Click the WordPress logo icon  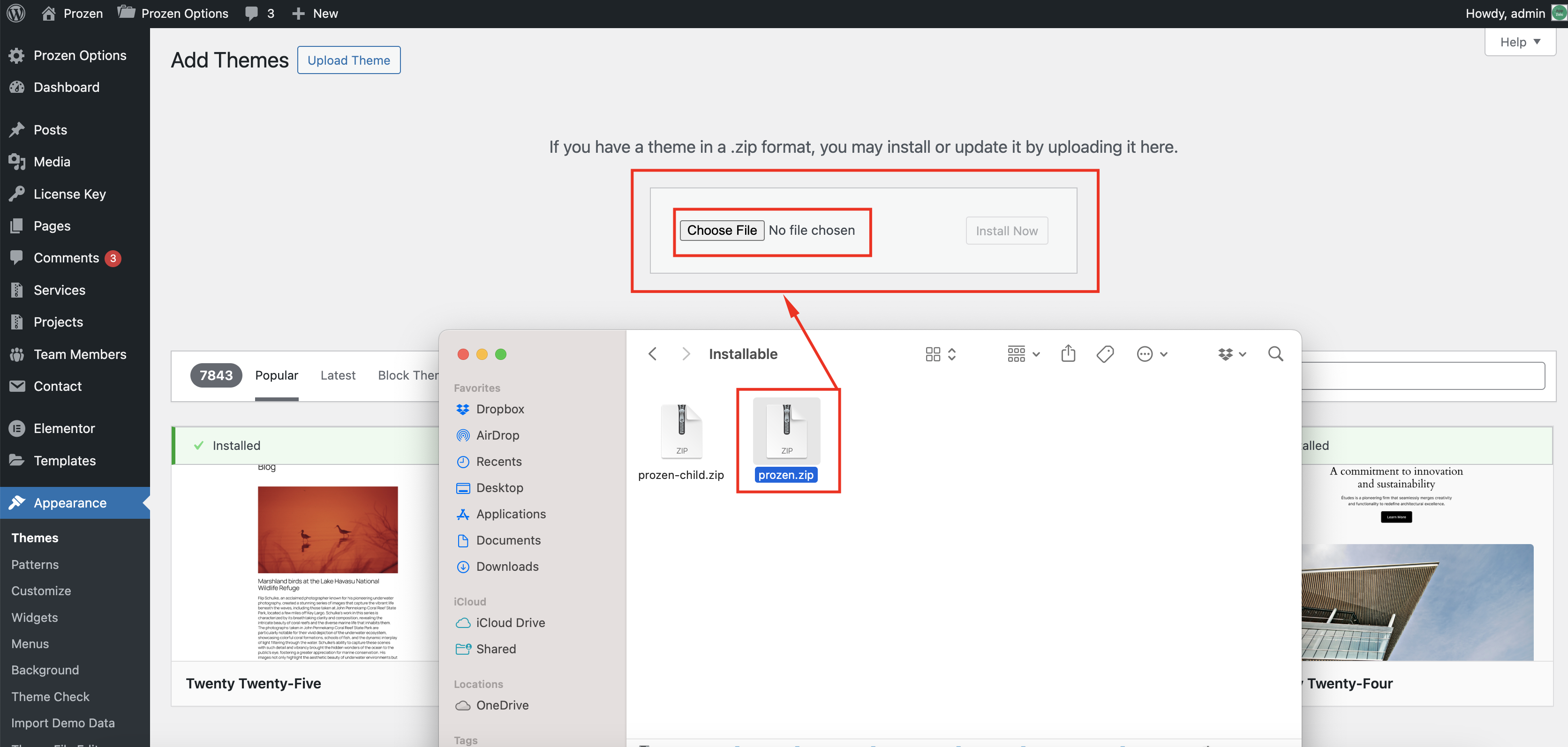click(16, 13)
